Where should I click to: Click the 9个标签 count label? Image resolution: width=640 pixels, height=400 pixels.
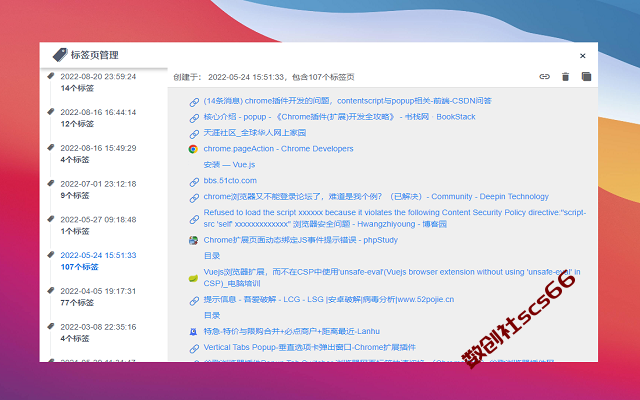pyautogui.click(x=75, y=196)
